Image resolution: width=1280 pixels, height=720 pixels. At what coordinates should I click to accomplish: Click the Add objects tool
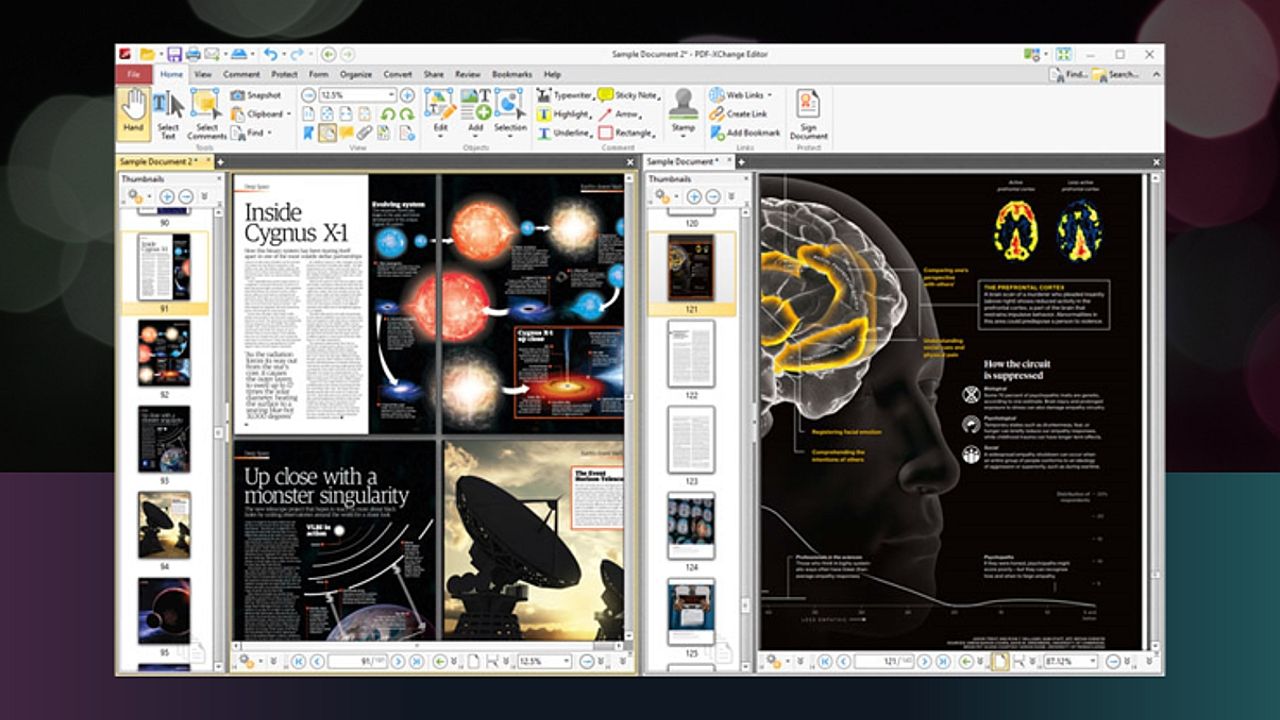coord(475,112)
